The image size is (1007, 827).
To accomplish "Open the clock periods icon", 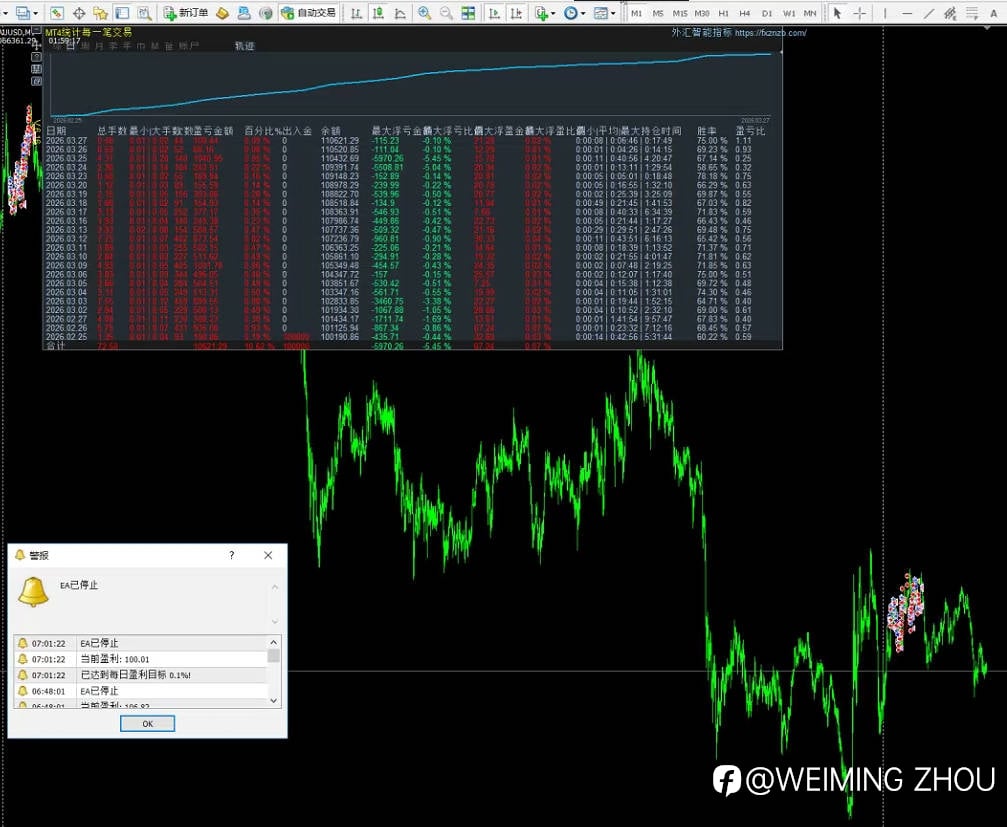I will pos(570,13).
